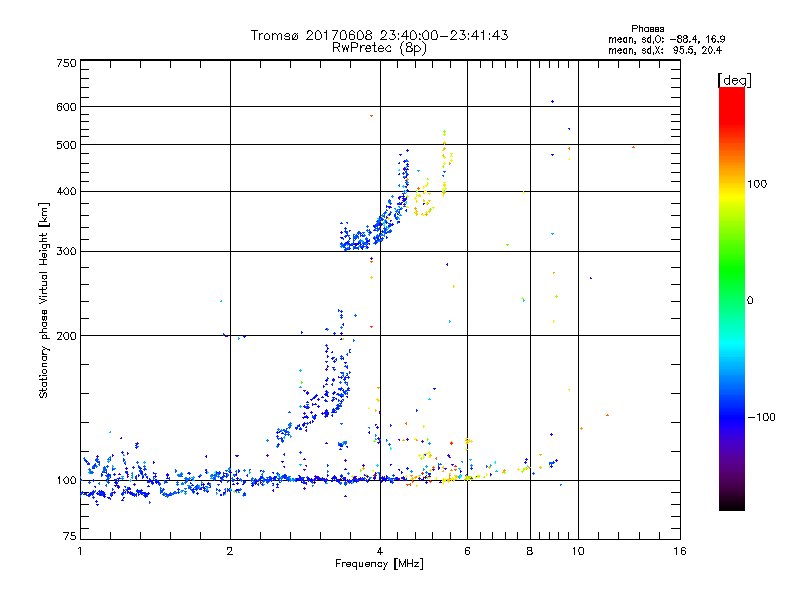Click the 750 km y-axis tick label

[x=66, y=63]
